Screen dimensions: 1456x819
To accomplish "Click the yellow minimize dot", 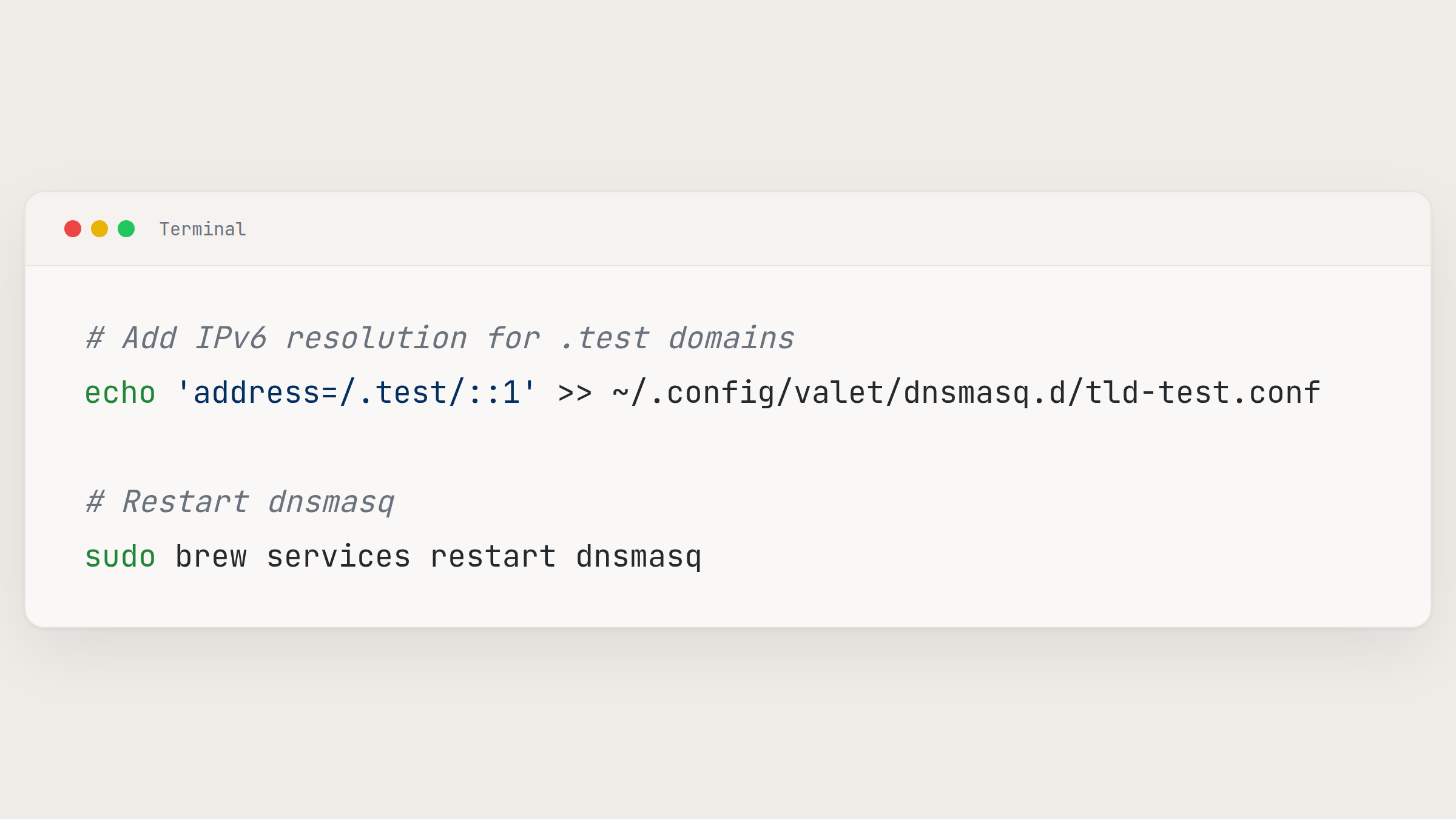I will [99, 229].
